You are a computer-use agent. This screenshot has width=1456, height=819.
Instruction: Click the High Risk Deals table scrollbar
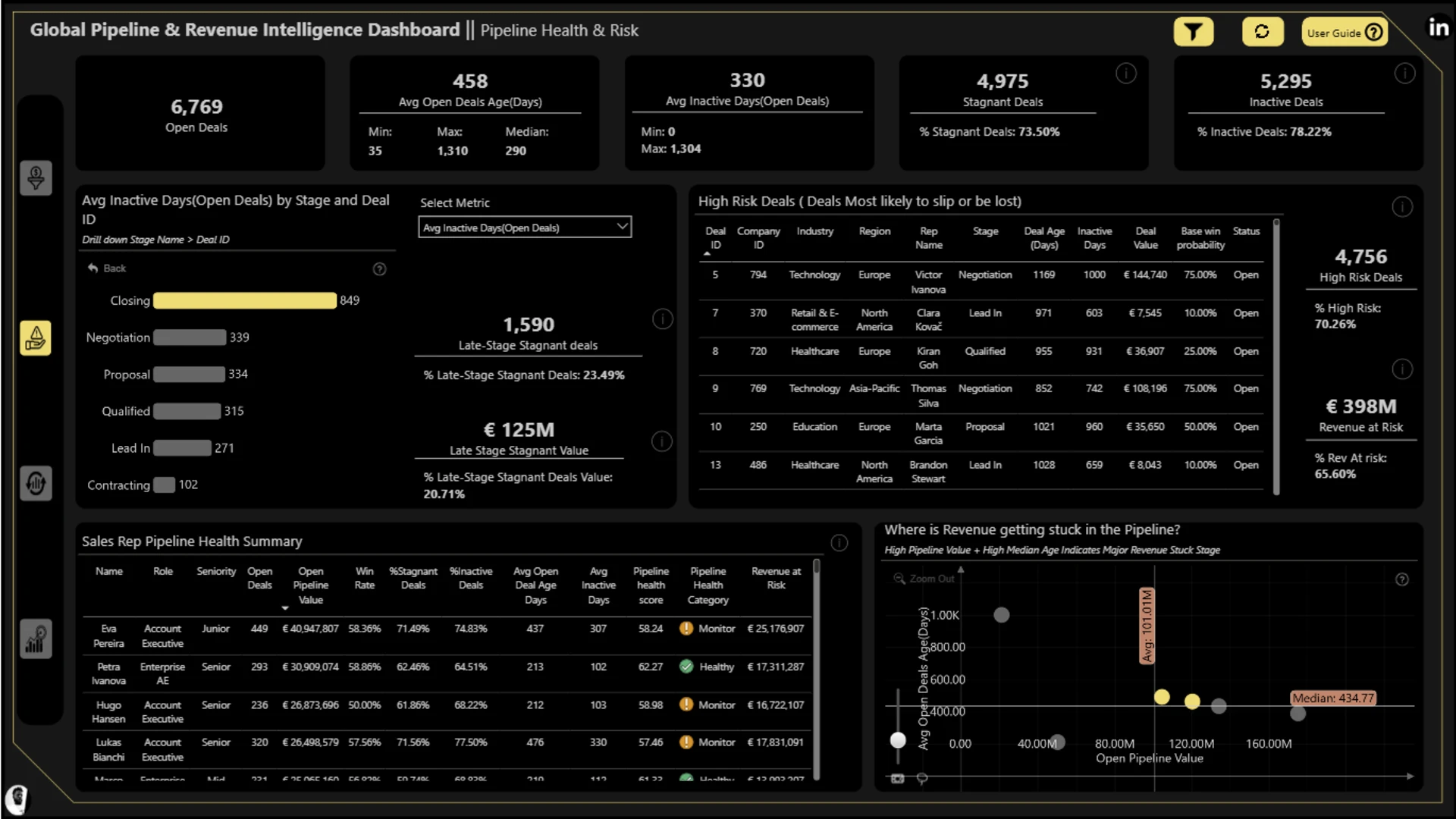pos(1276,356)
